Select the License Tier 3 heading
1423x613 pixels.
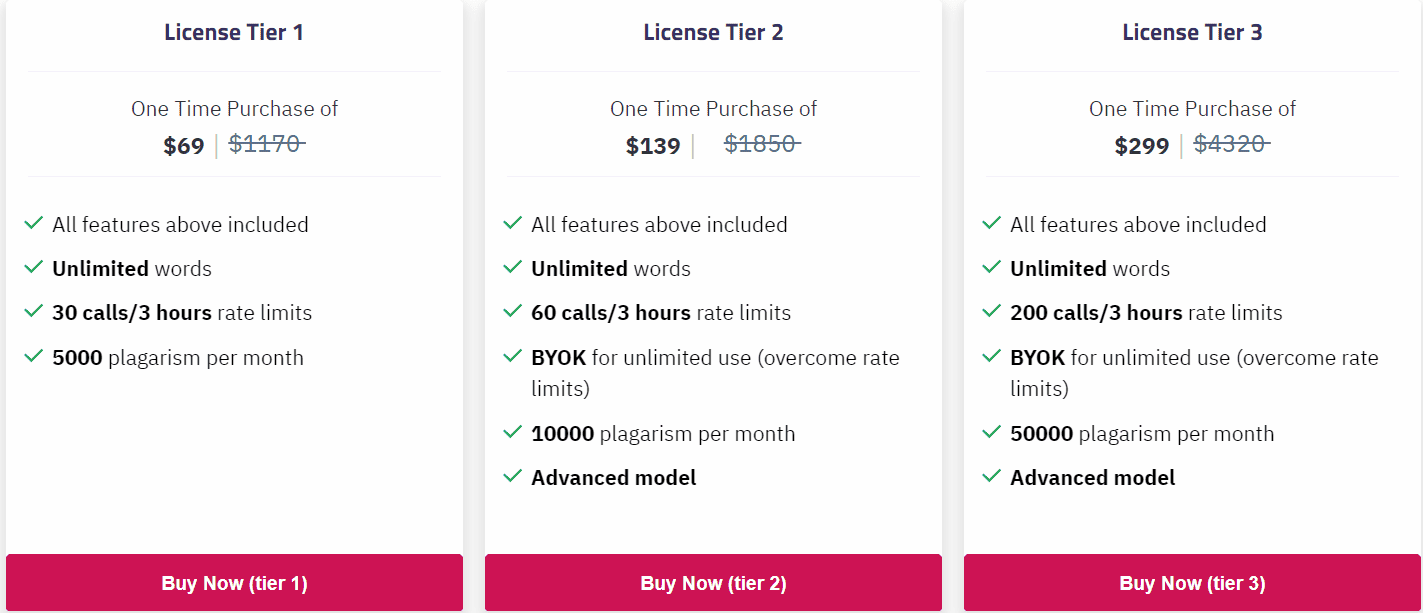(1192, 31)
